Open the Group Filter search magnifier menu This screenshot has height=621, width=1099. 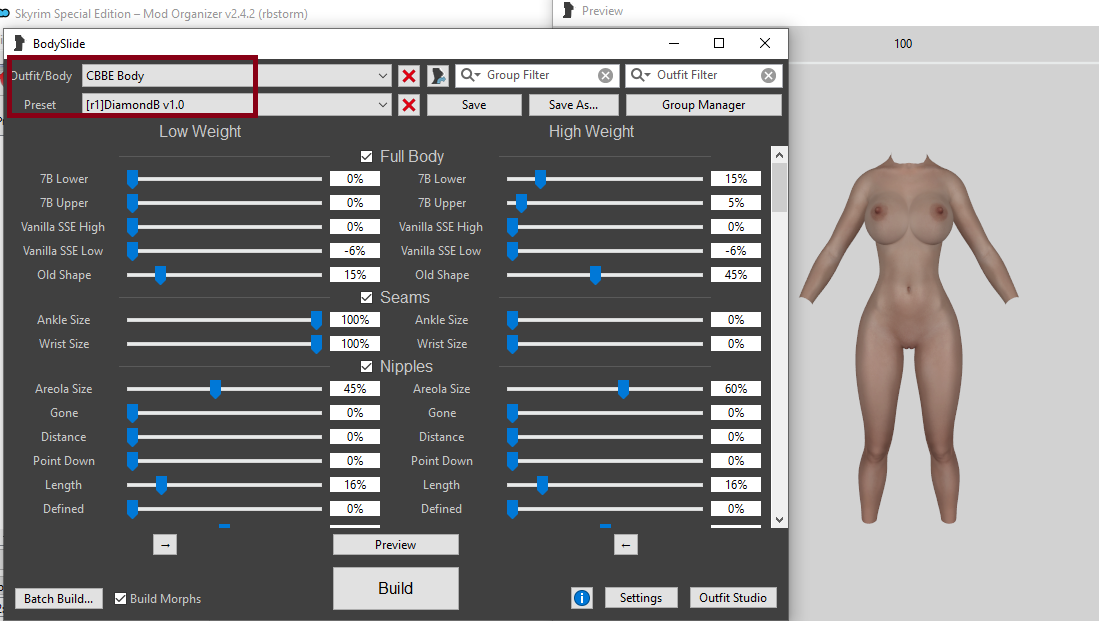click(470, 75)
